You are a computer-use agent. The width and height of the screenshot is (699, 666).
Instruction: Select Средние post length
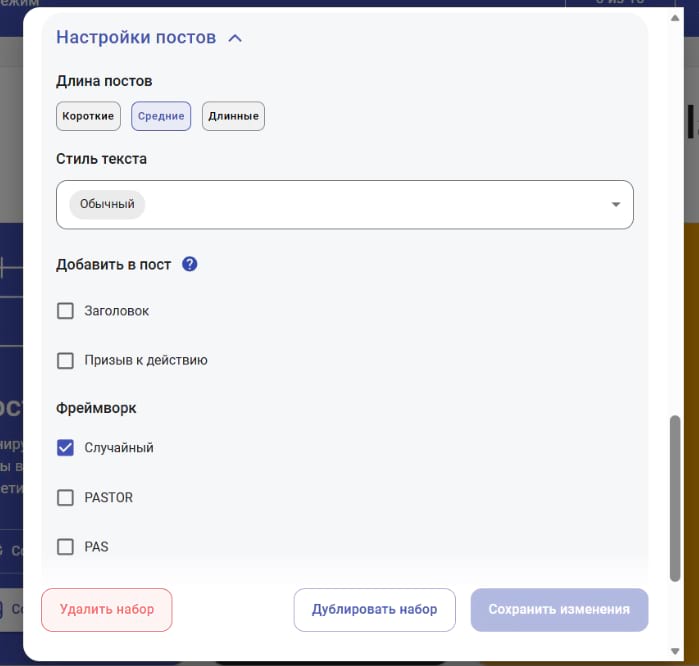161,116
